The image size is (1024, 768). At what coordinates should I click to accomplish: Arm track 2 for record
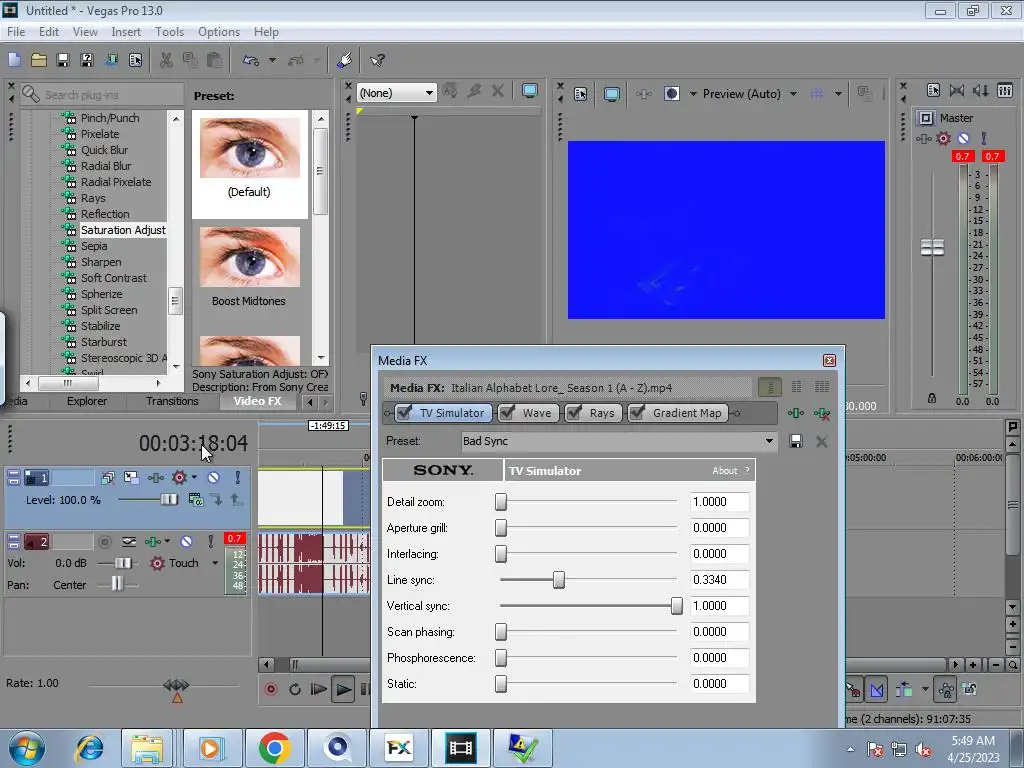(x=104, y=541)
